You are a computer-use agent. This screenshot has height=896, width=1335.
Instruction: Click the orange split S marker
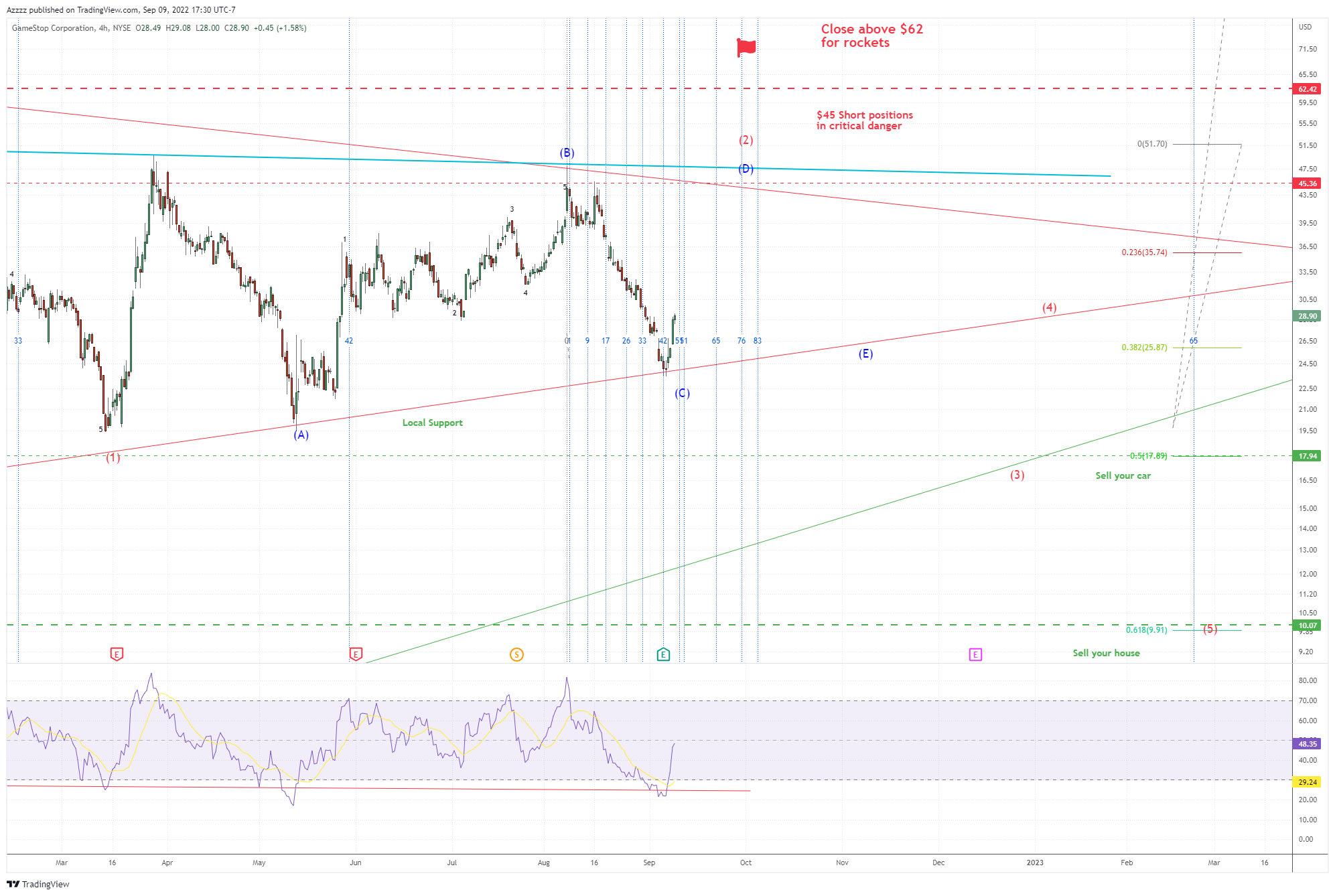[516, 654]
